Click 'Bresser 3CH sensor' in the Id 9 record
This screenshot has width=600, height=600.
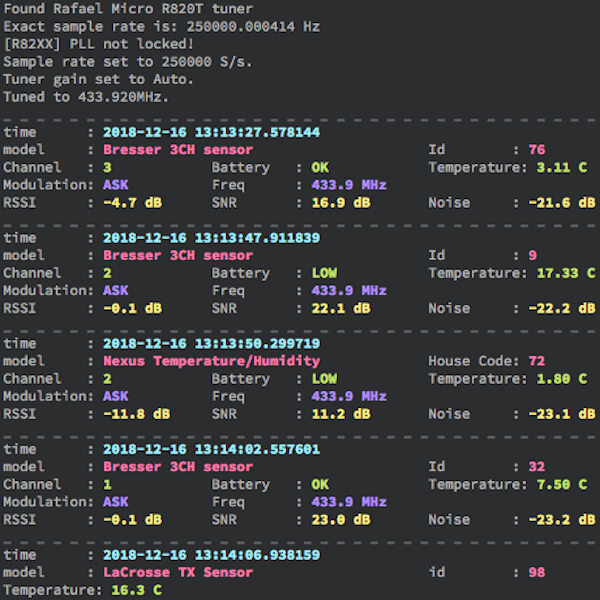pos(178,255)
